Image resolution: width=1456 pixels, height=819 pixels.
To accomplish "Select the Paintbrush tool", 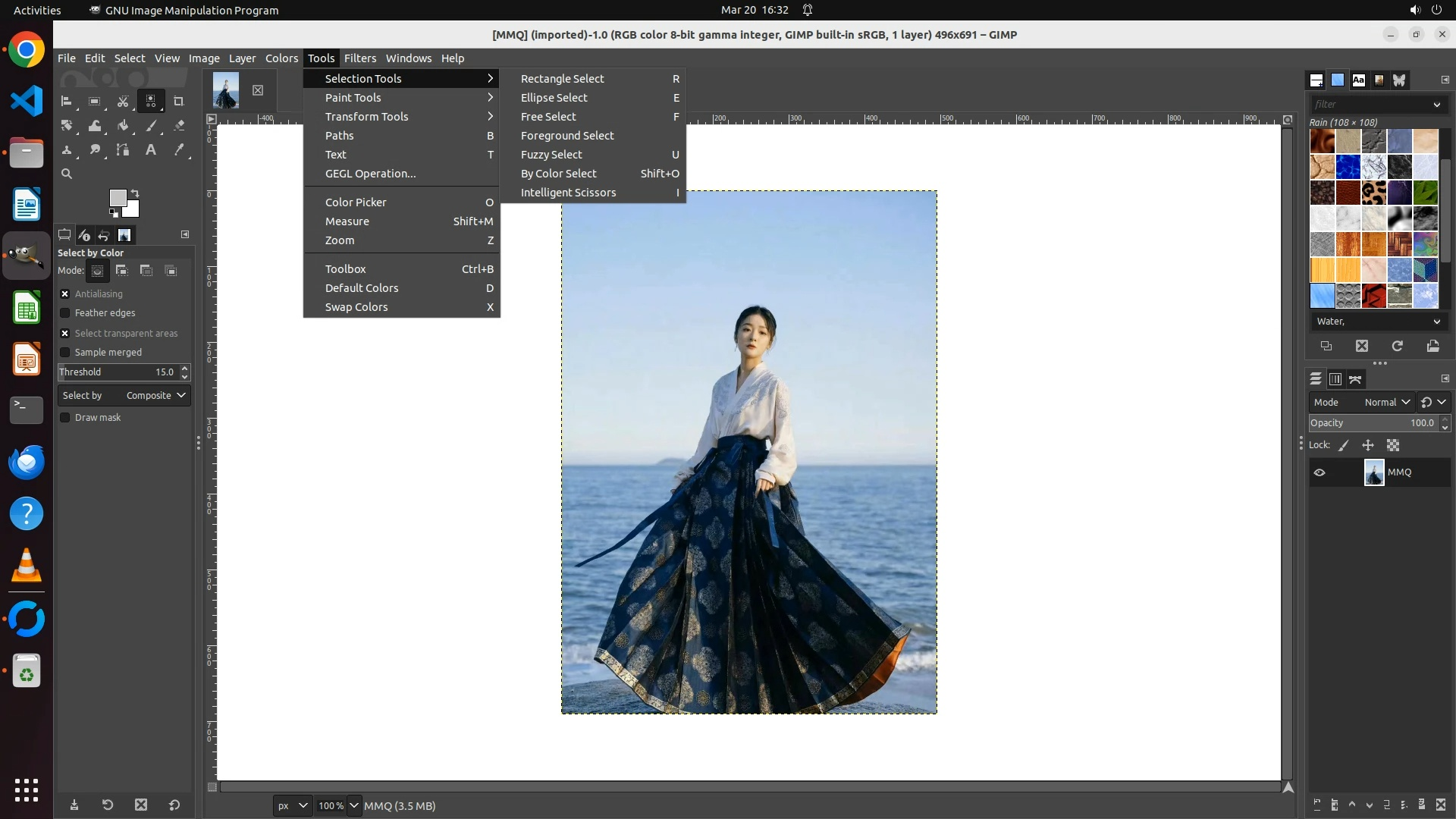I will pyautogui.click(x=151, y=126).
